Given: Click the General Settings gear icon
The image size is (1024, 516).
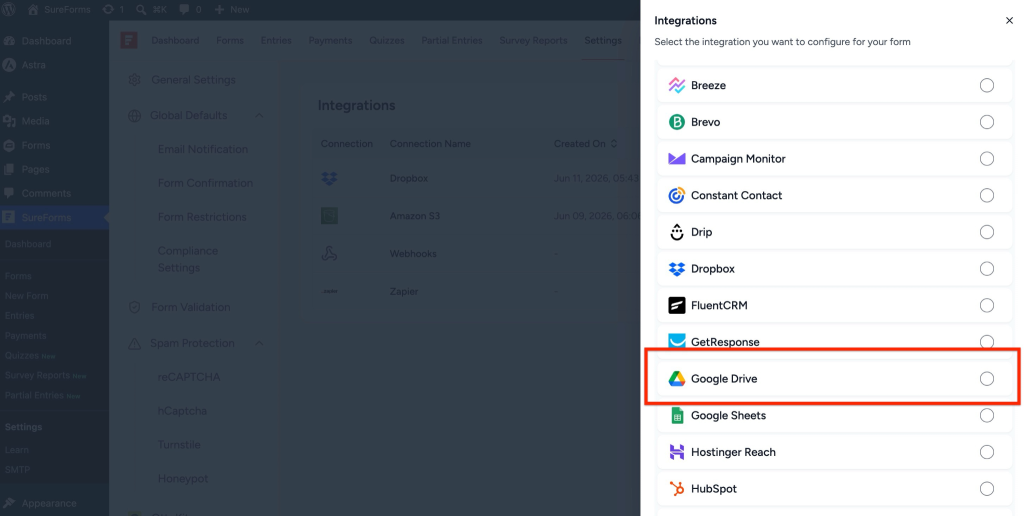Looking at the screenshot, I should 135,80.
